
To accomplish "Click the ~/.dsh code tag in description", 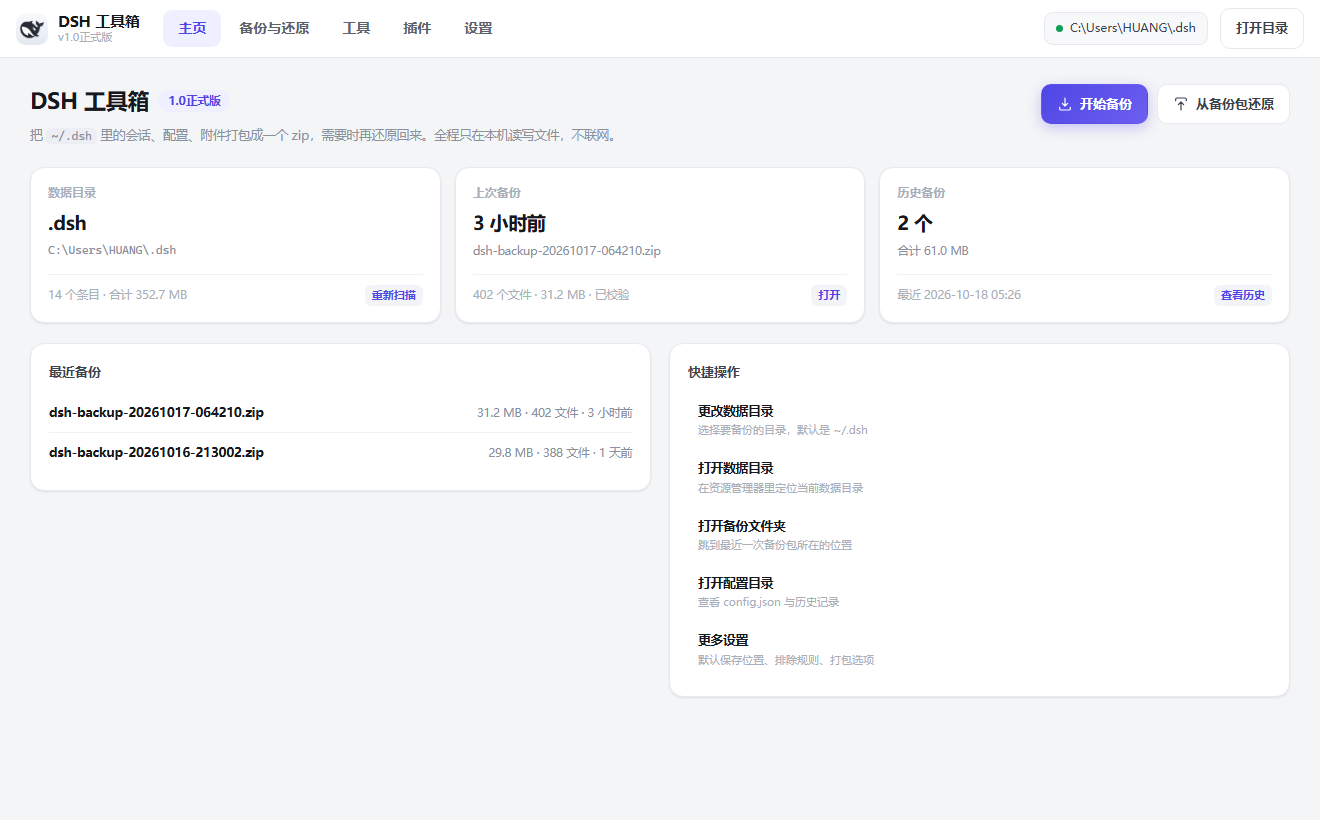I will pyautogui.click(x=70, y=135).
